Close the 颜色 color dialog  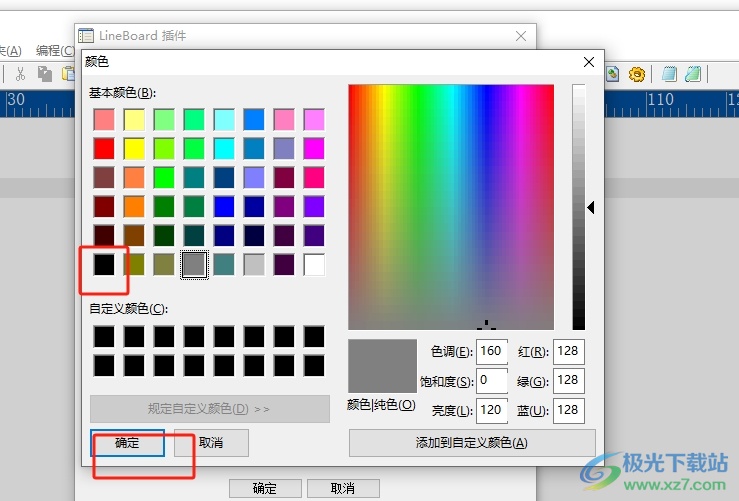click(589, 62)
